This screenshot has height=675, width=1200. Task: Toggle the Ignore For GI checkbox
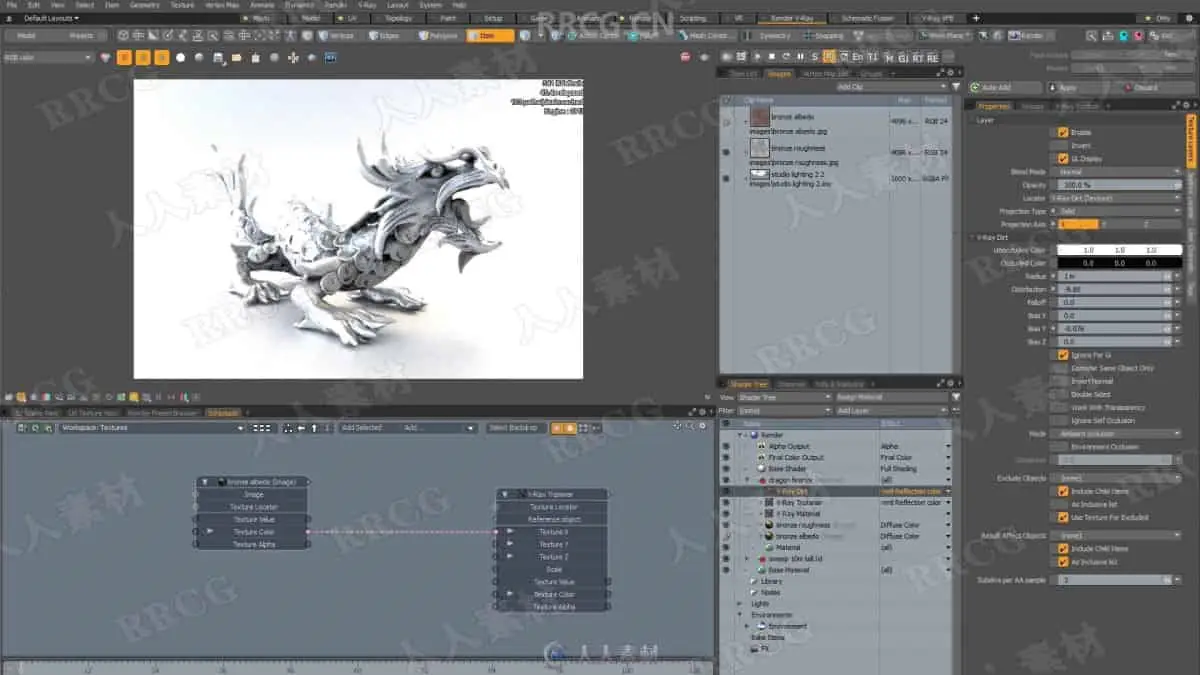pos(1063,355)
